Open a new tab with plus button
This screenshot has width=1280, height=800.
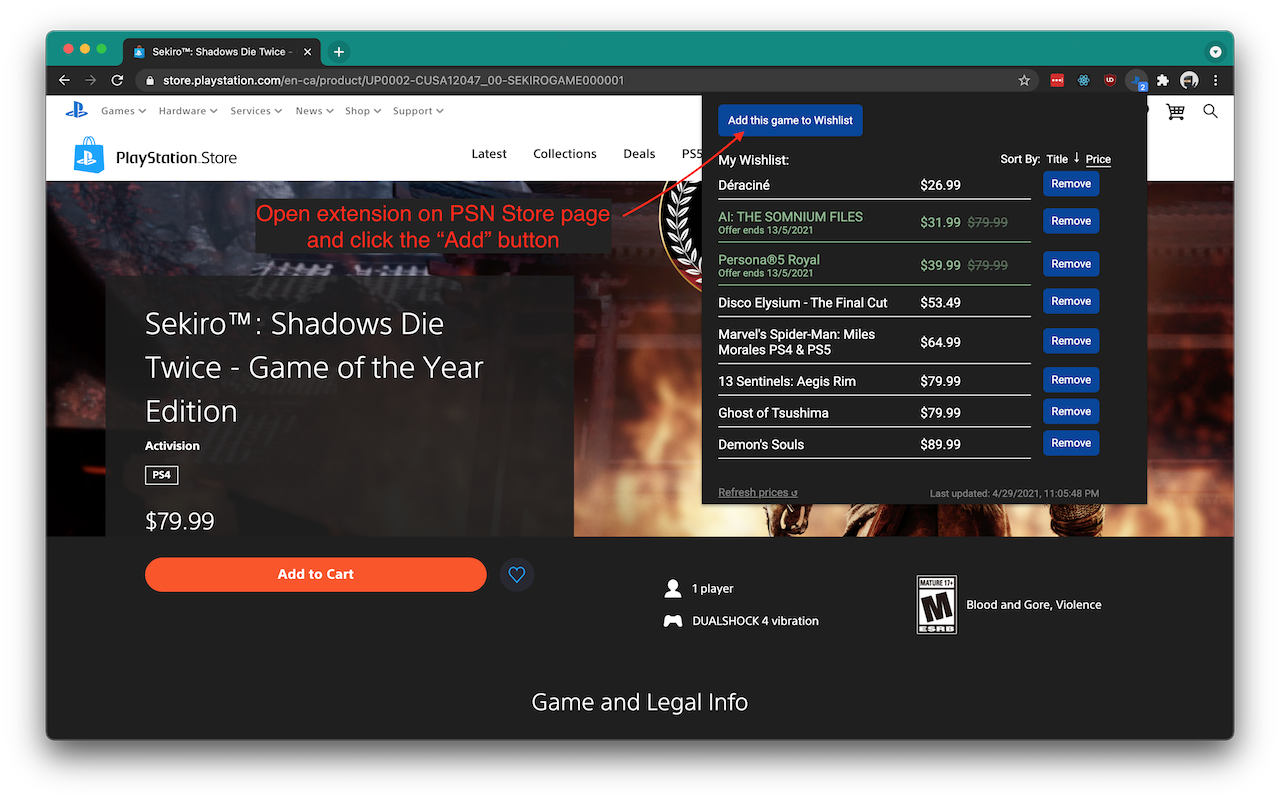339,51
